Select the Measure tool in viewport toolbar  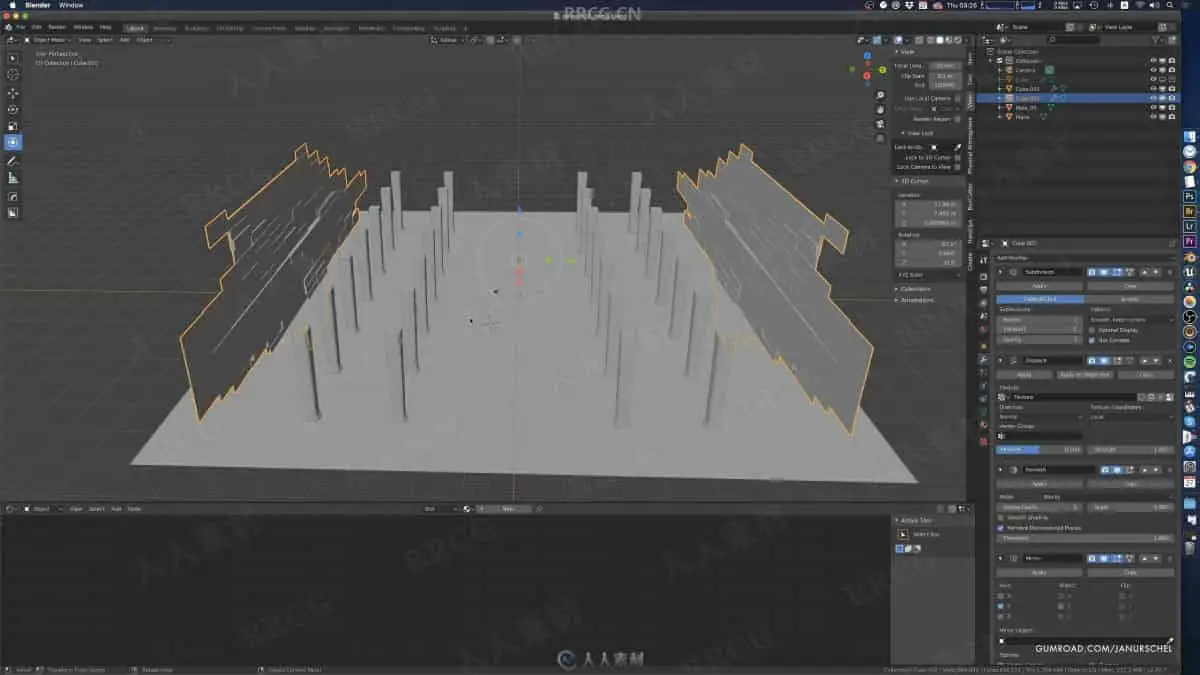tap(13, 178)
